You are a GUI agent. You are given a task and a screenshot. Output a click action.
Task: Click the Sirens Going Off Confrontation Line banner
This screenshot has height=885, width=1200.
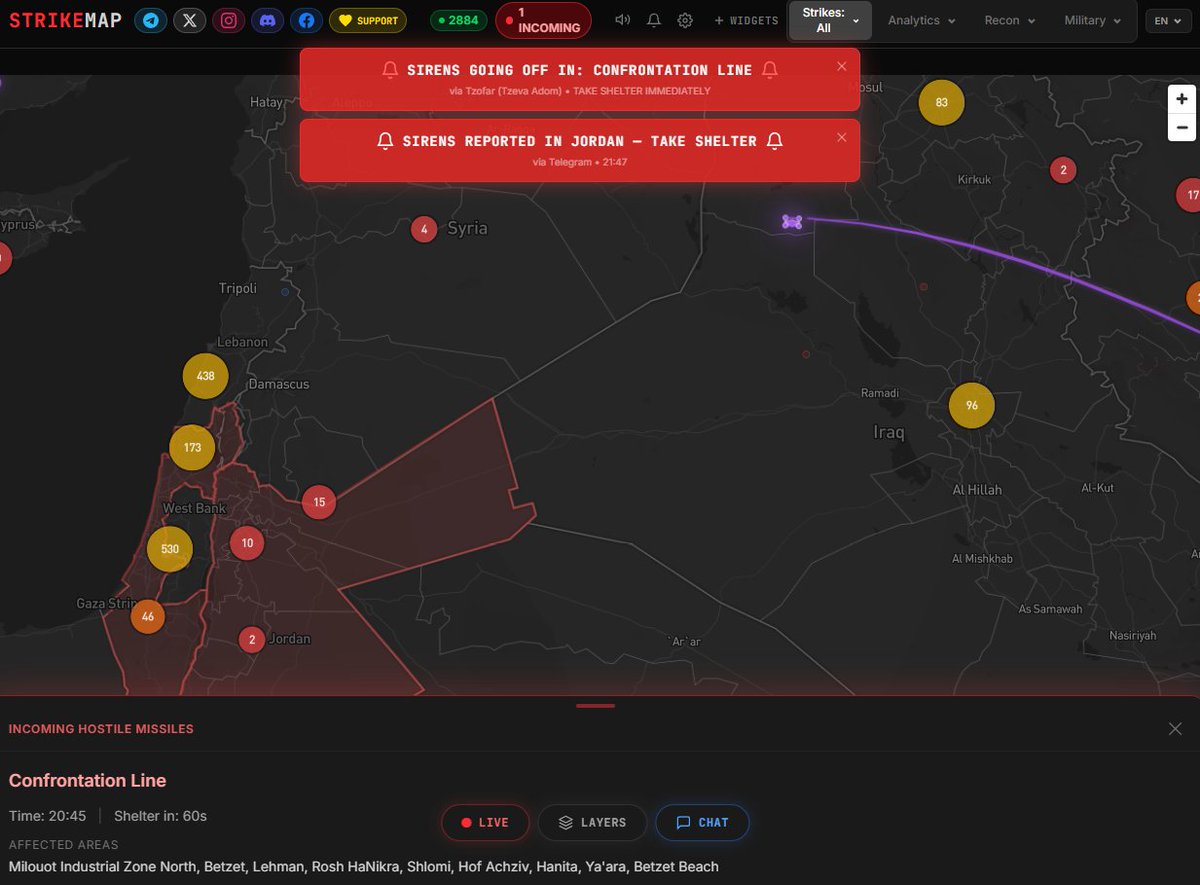tap(580, 79)
